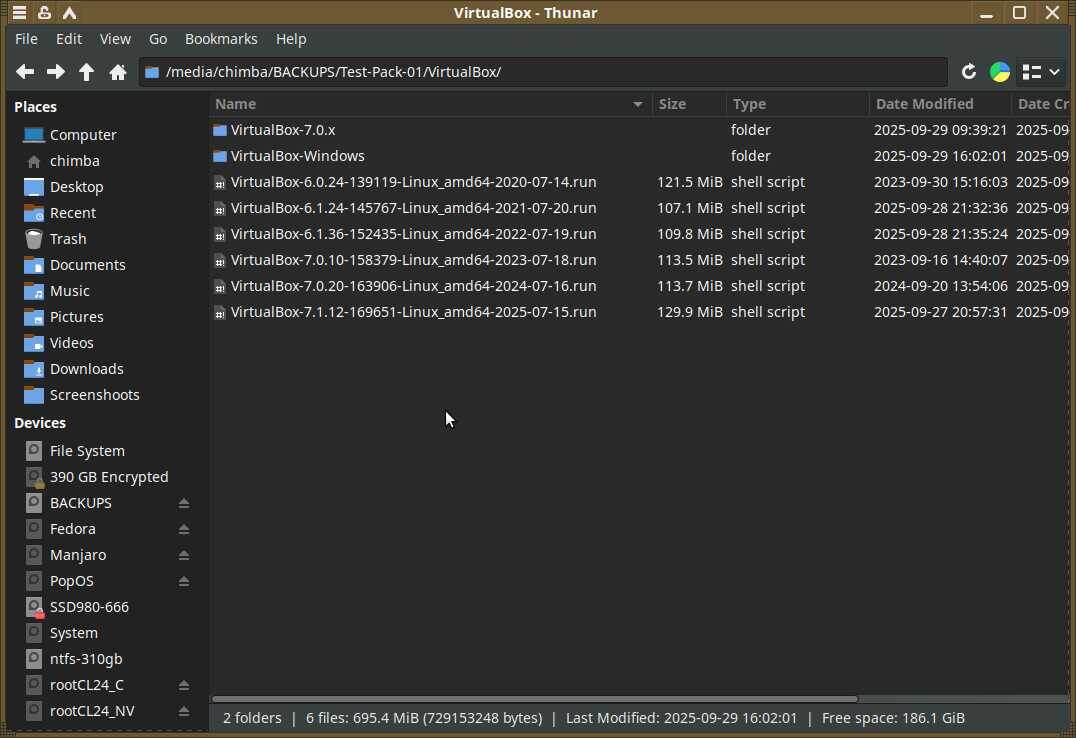This screenshot has width=1076, height=738.
Task: Click the 2023-09-30 15:16:03 date cell
Action: (x=940, y=182)
